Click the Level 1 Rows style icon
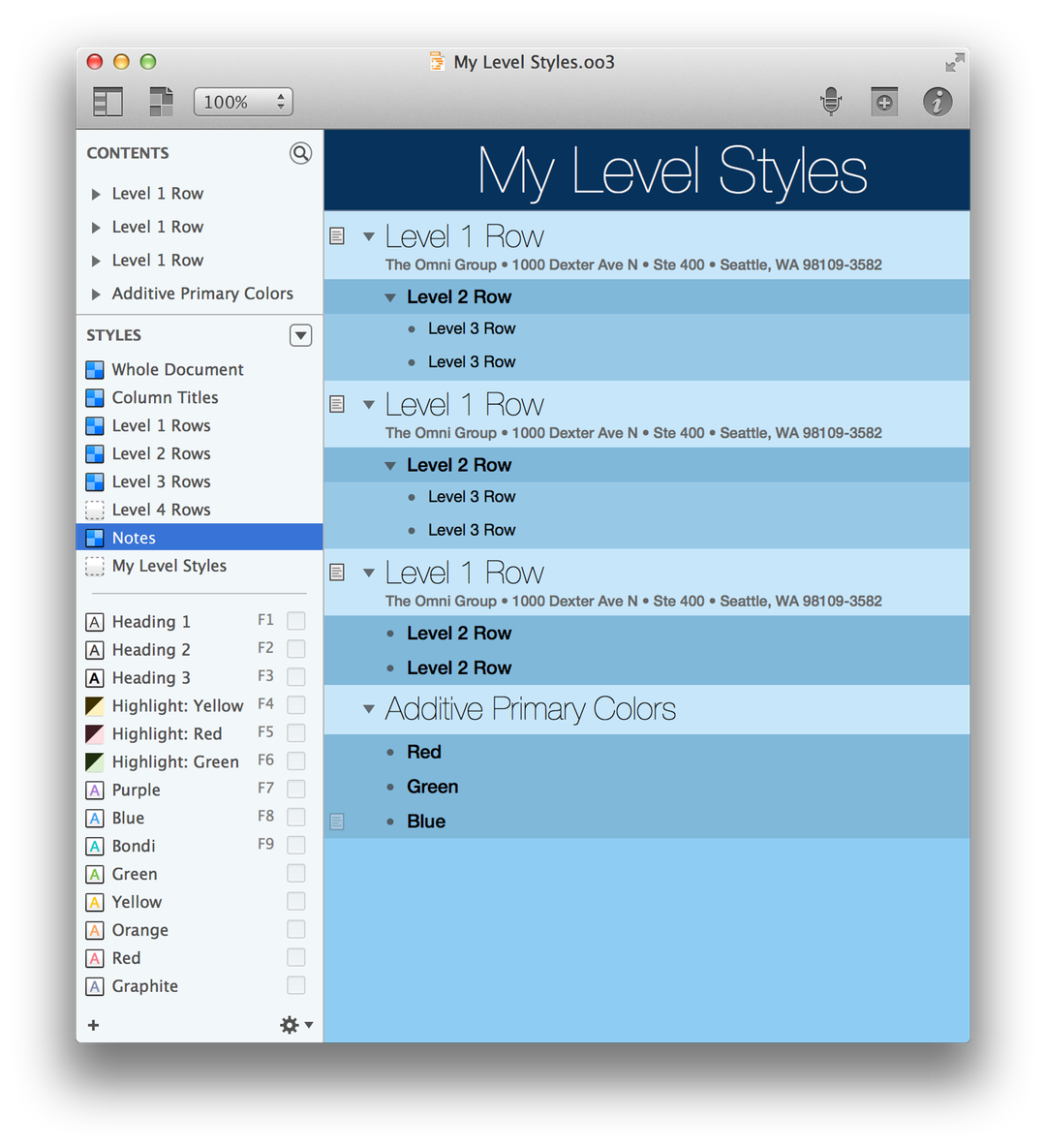This screenshot has width=1046, height=1148. click(x=94, y=425)
